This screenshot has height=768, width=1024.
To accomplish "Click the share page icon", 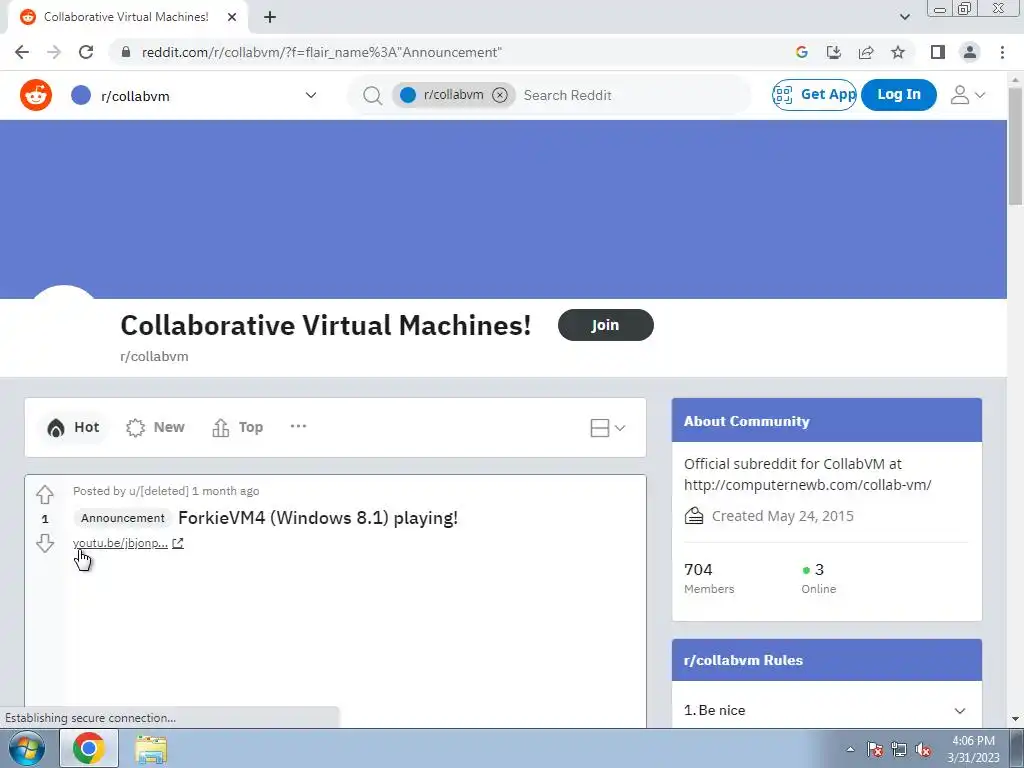I will (866, 52).
